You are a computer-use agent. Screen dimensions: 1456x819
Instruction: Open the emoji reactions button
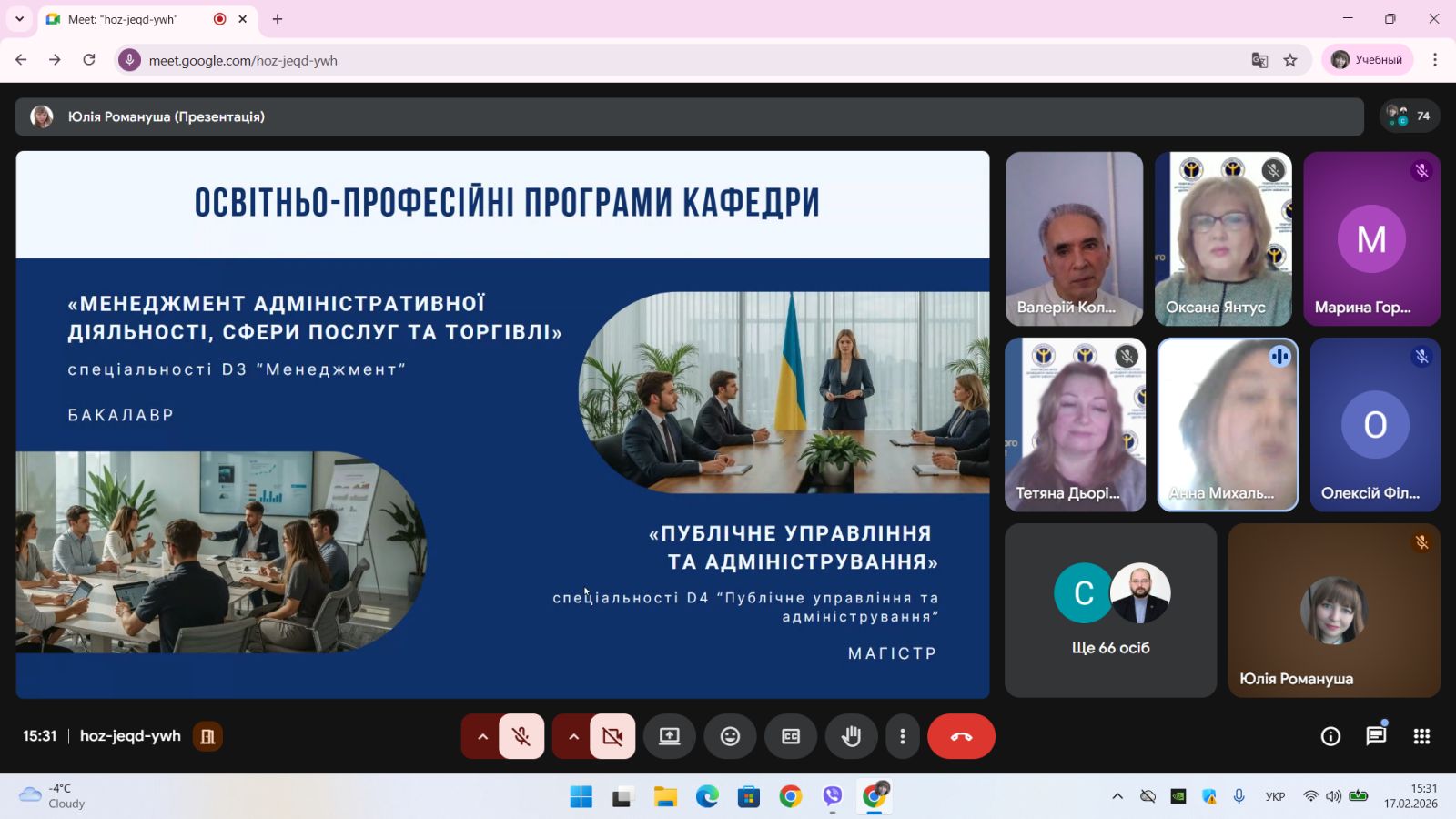[x=730, y=736]
